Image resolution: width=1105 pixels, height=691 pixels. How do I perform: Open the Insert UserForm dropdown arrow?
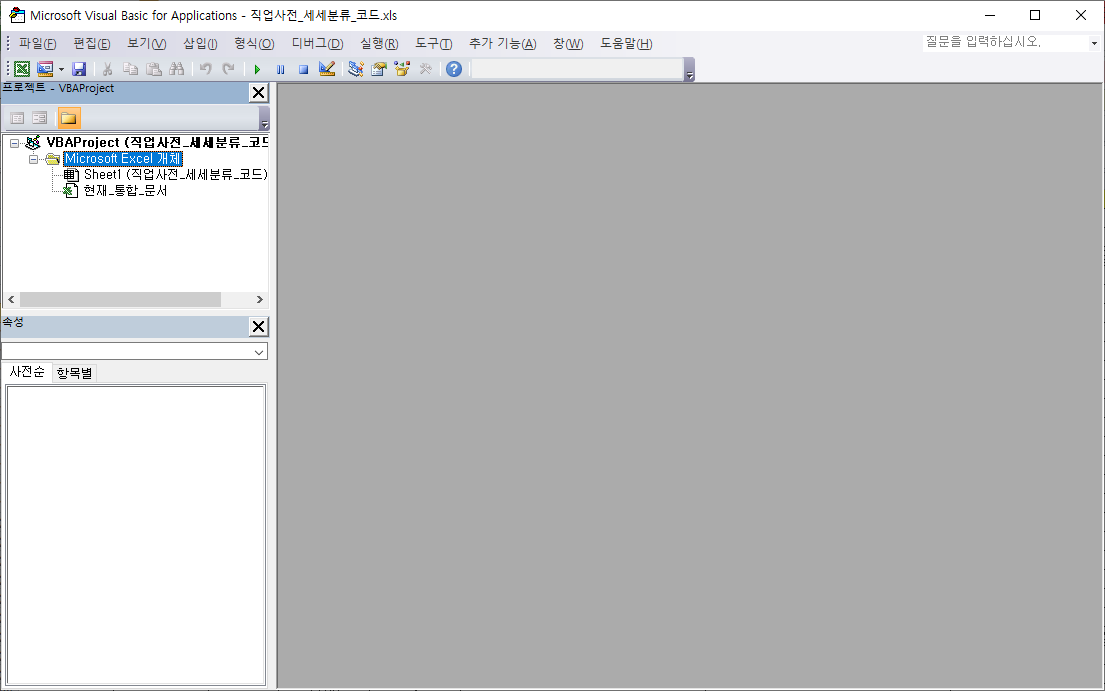click(61, 69)
